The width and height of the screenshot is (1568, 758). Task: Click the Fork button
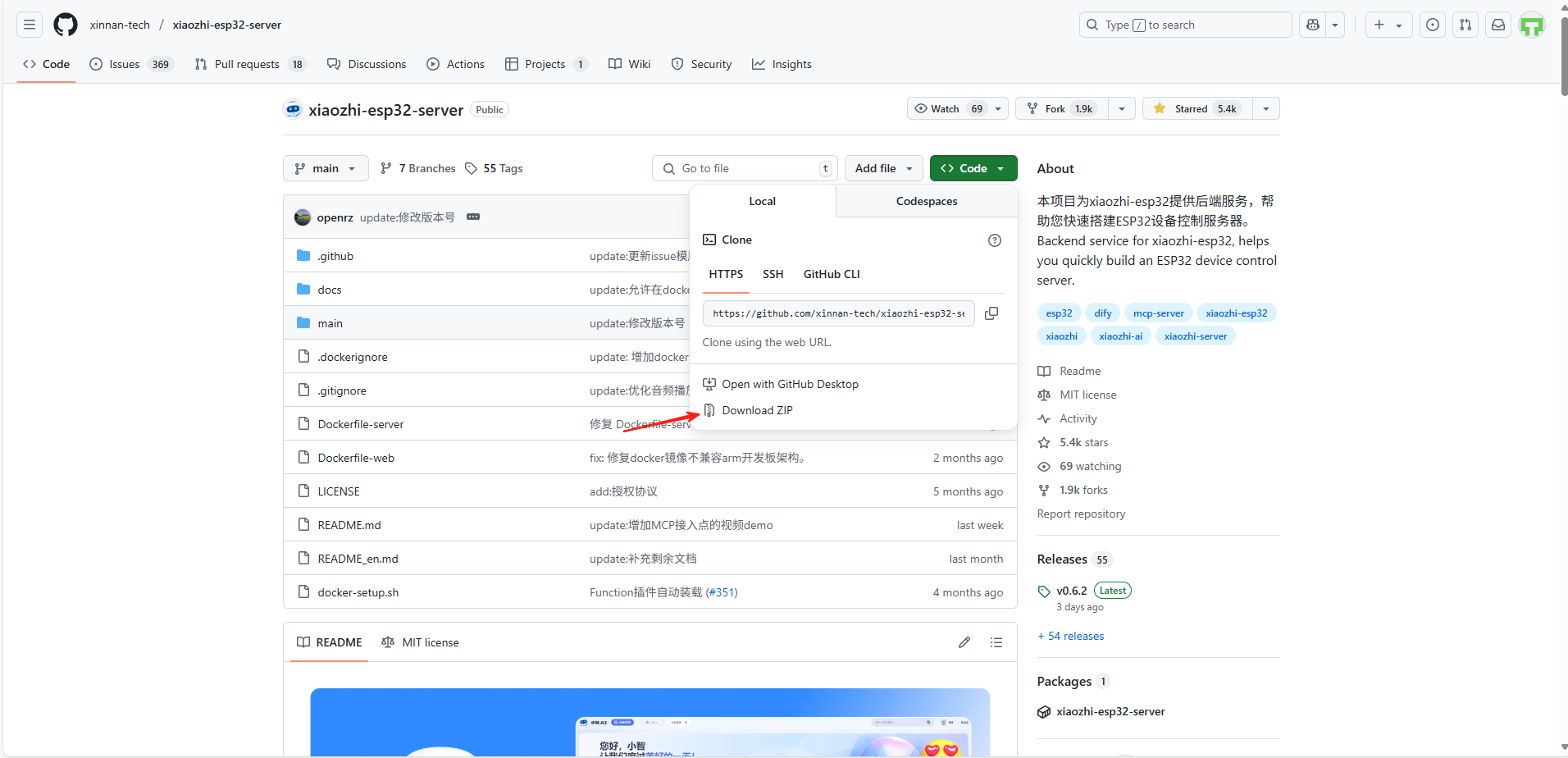(1062, 108)
